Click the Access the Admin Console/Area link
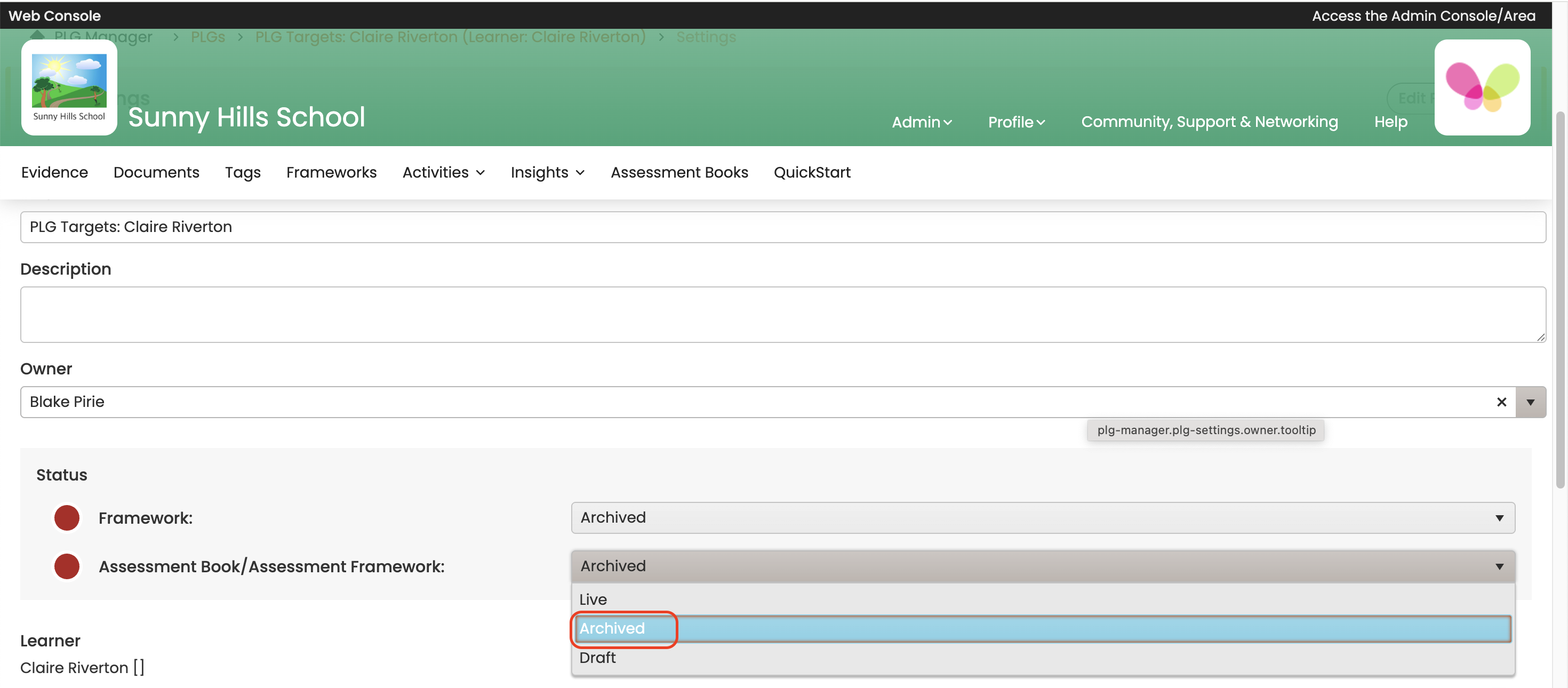 (x=1423, y=16)
